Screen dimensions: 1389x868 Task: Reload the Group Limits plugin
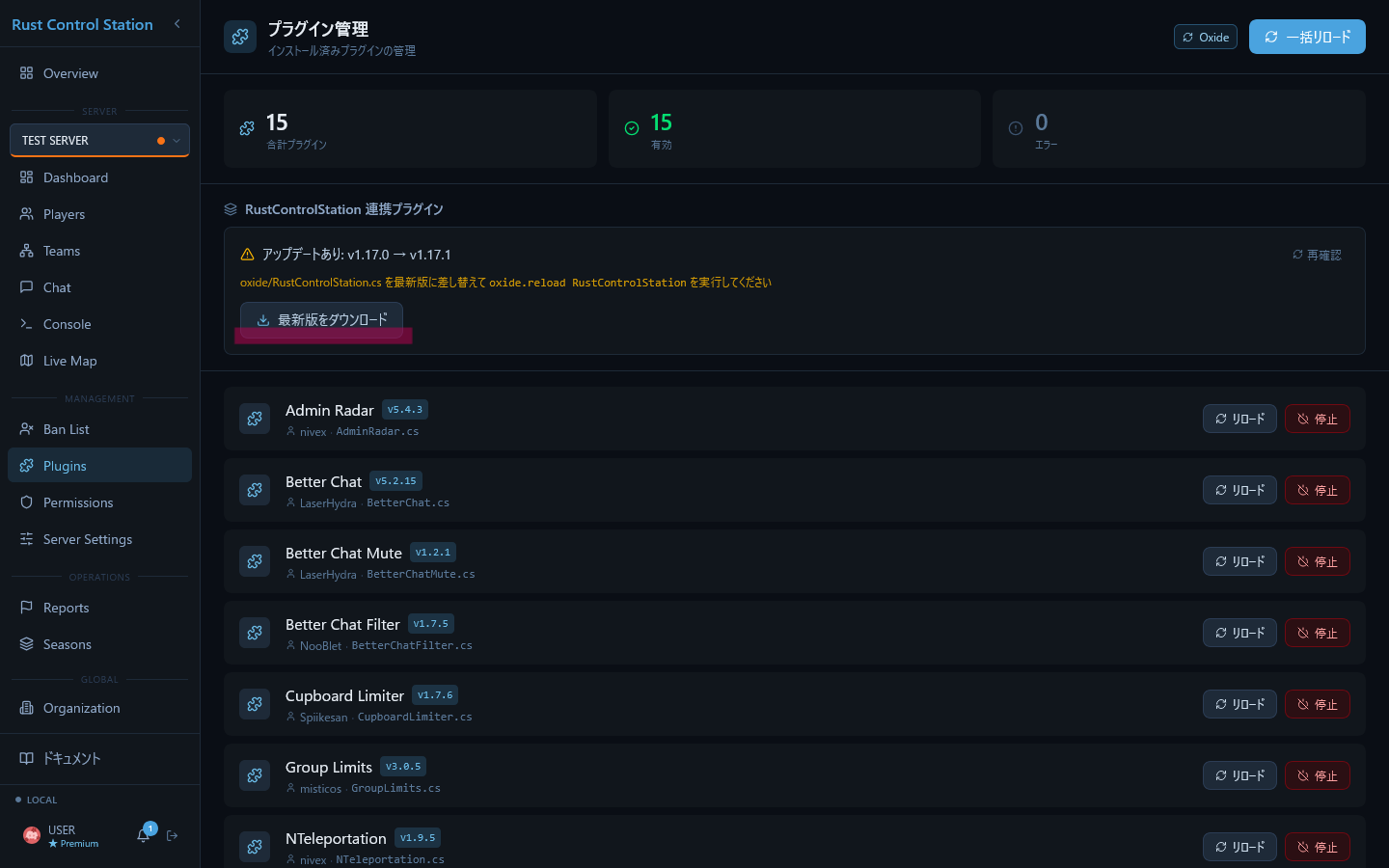click(x=1239, y=775)
